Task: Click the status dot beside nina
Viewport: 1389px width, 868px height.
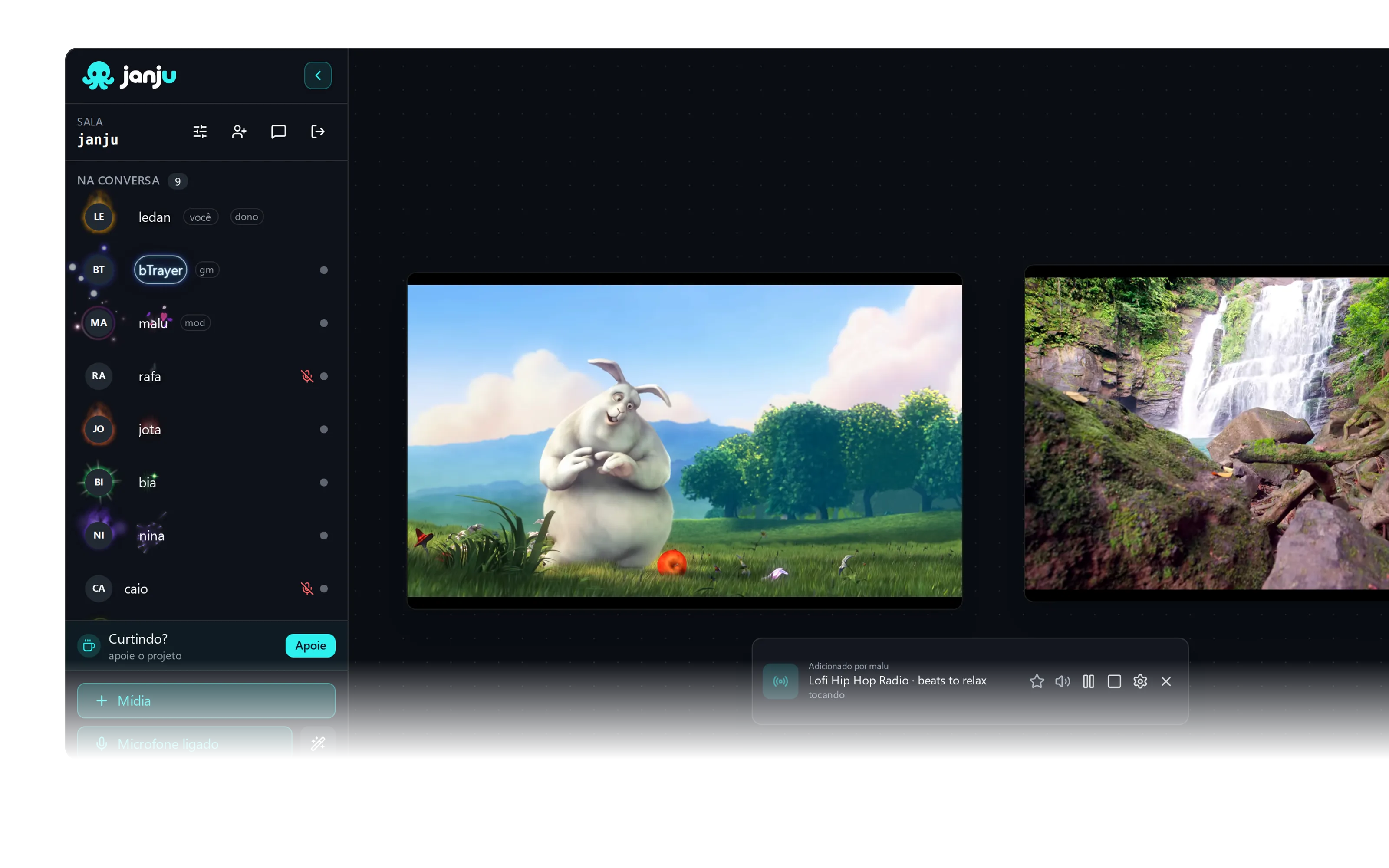Action: 324,536
